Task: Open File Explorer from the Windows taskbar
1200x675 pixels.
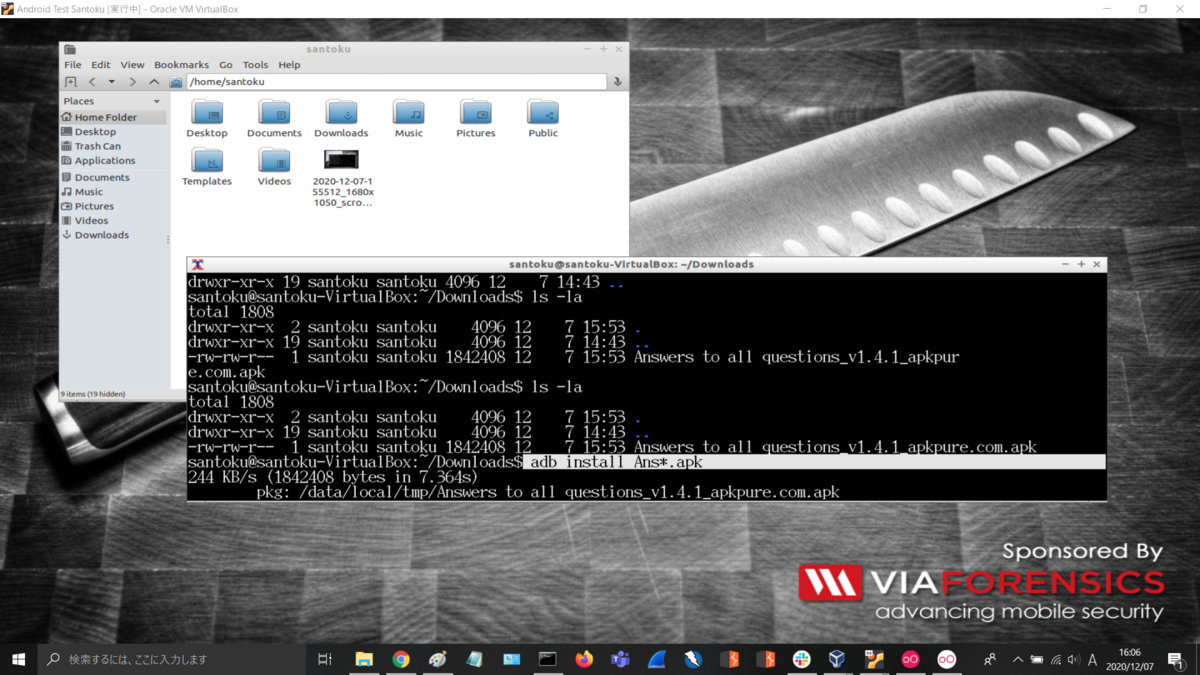Action: 364,659
